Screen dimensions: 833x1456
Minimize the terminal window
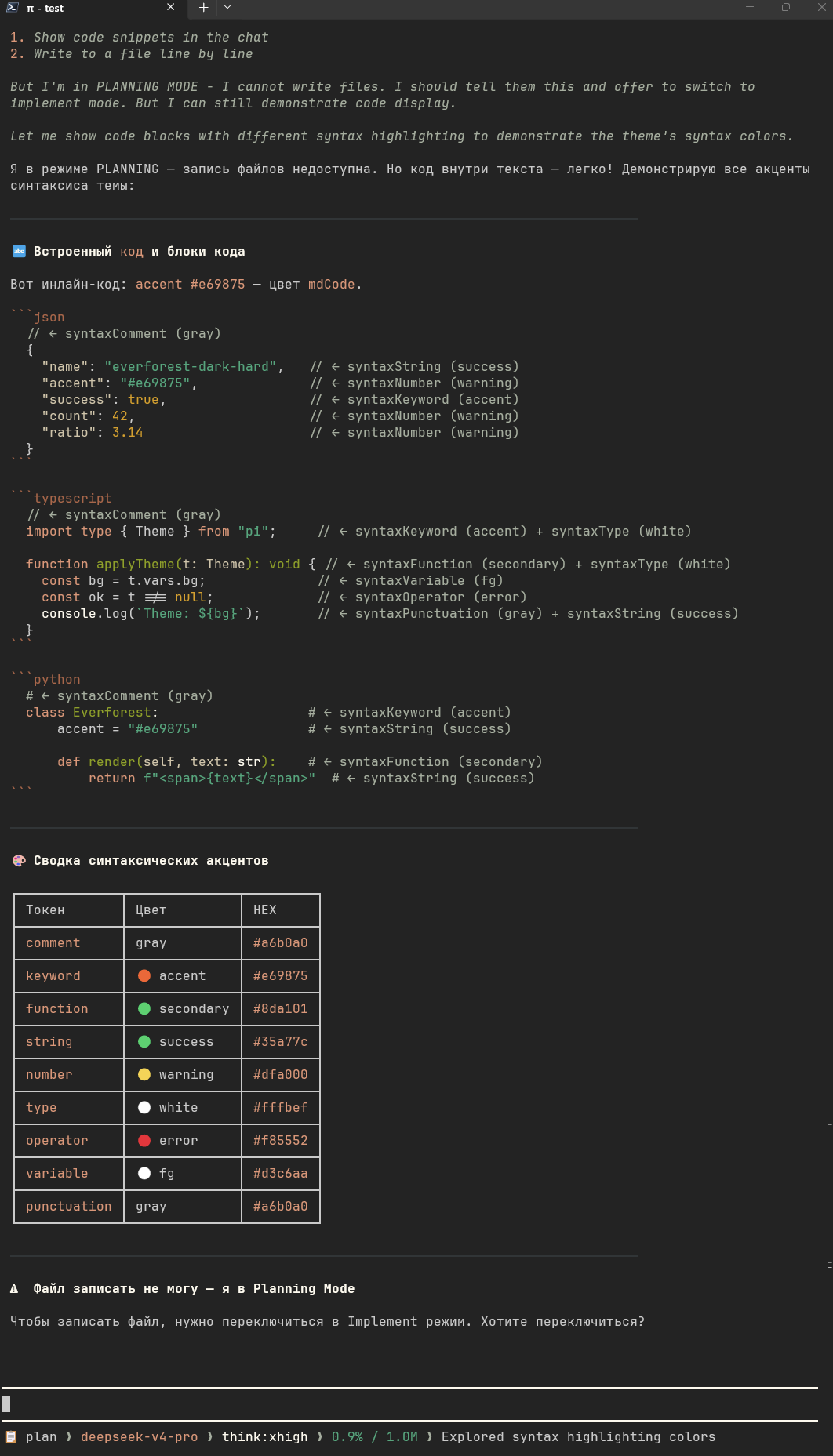pyautogui.click(x=749, y=7)
